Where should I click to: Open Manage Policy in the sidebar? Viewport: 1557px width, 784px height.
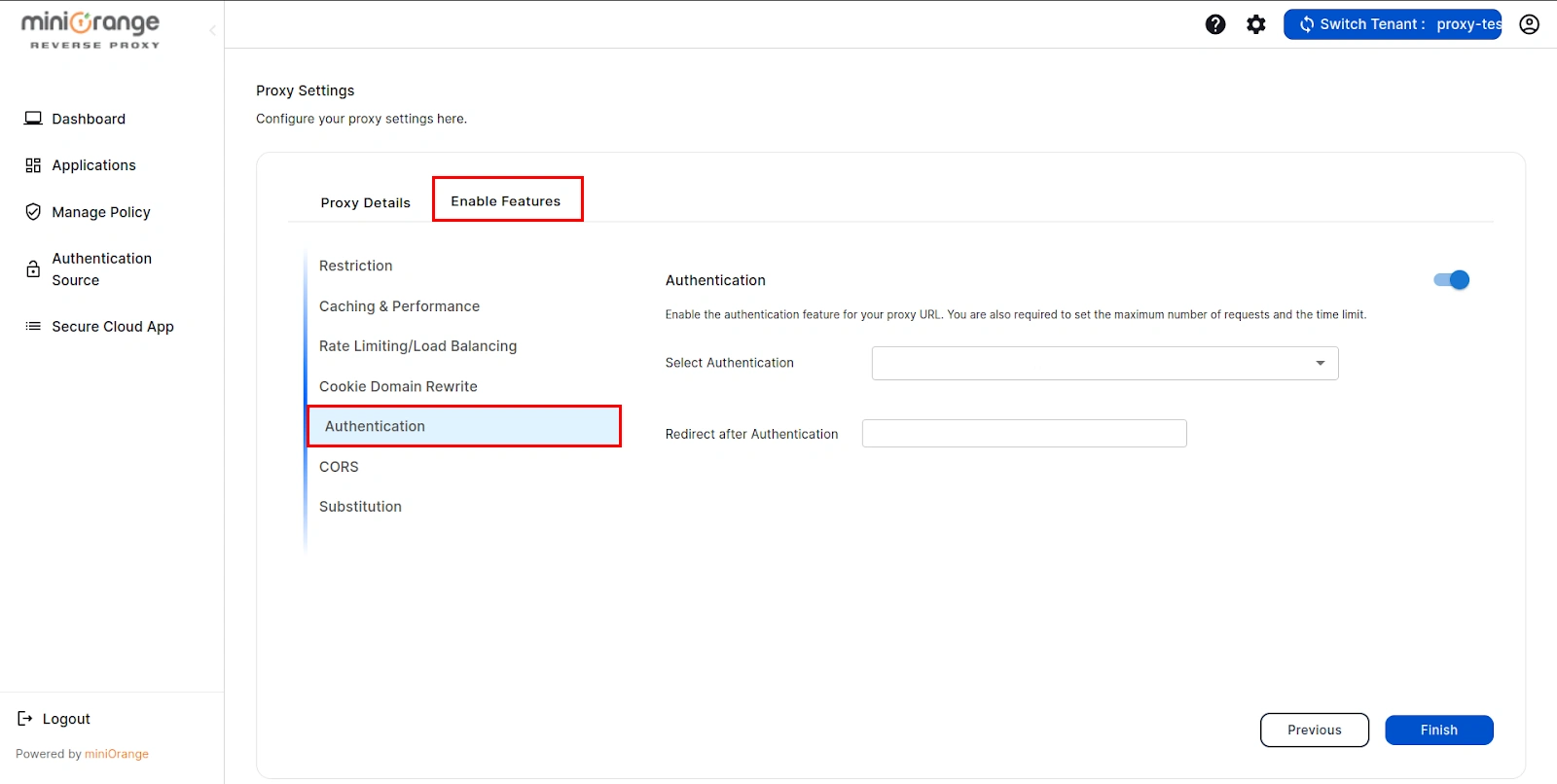[x=101, y=212]
